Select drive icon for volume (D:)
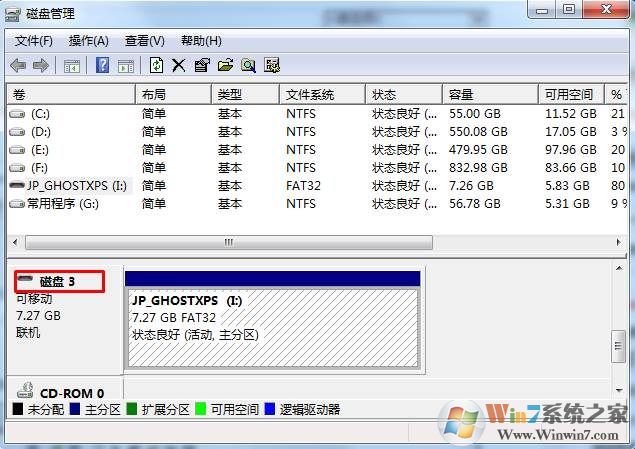 pos(17,132)
